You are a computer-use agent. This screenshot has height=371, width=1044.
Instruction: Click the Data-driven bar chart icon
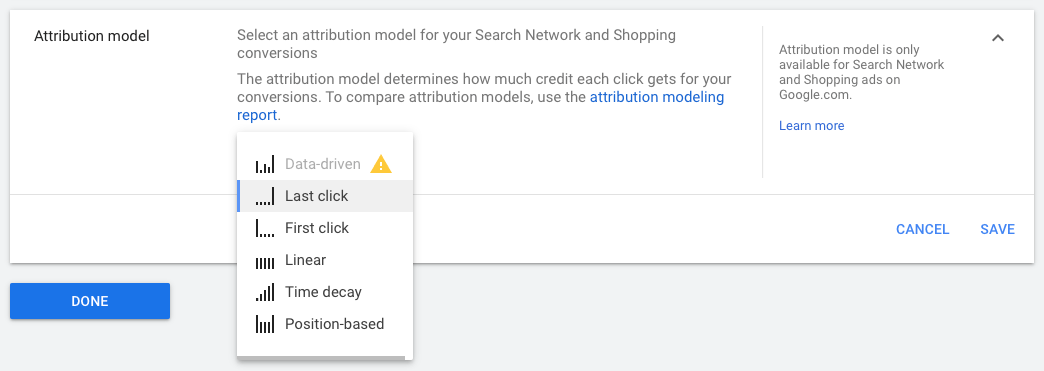tap(264, 164)
